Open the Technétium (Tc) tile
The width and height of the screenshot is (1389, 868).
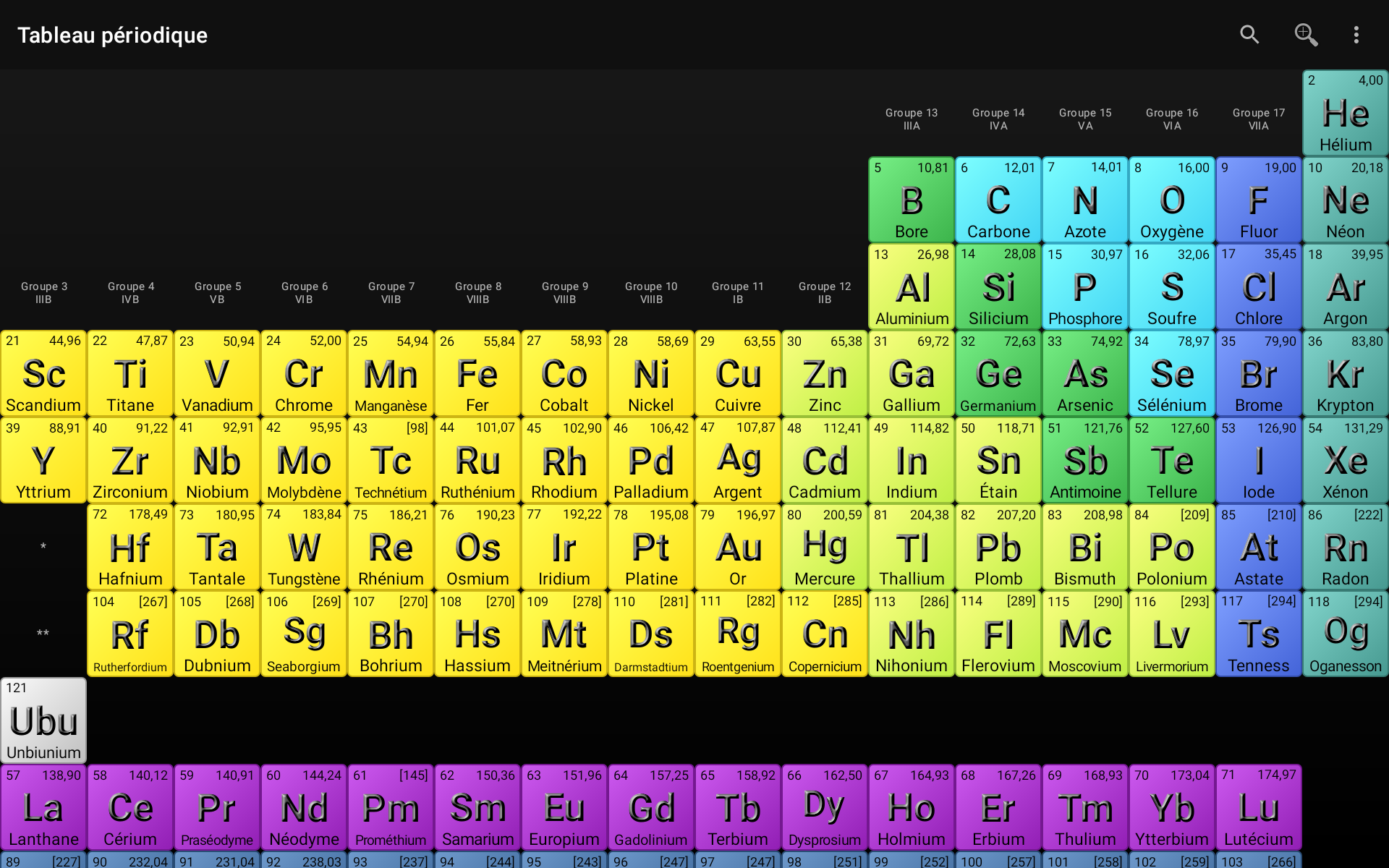(391, 460)
